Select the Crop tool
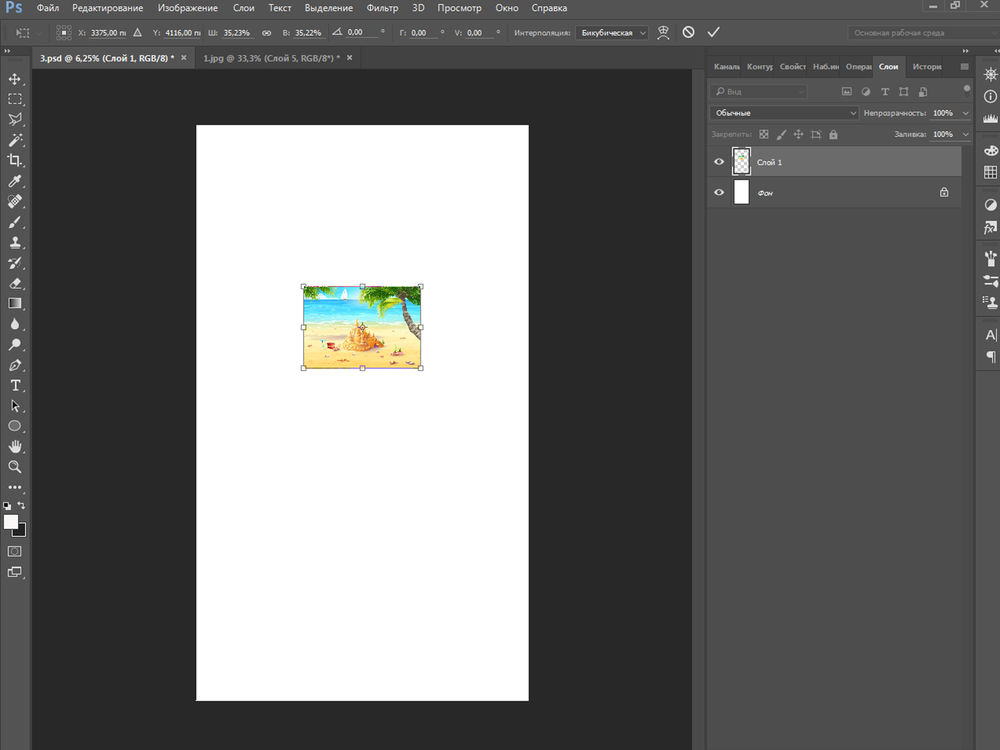The width and height of the screenshot is (1000, 750). pyautogui.click(x=15, y=161)
